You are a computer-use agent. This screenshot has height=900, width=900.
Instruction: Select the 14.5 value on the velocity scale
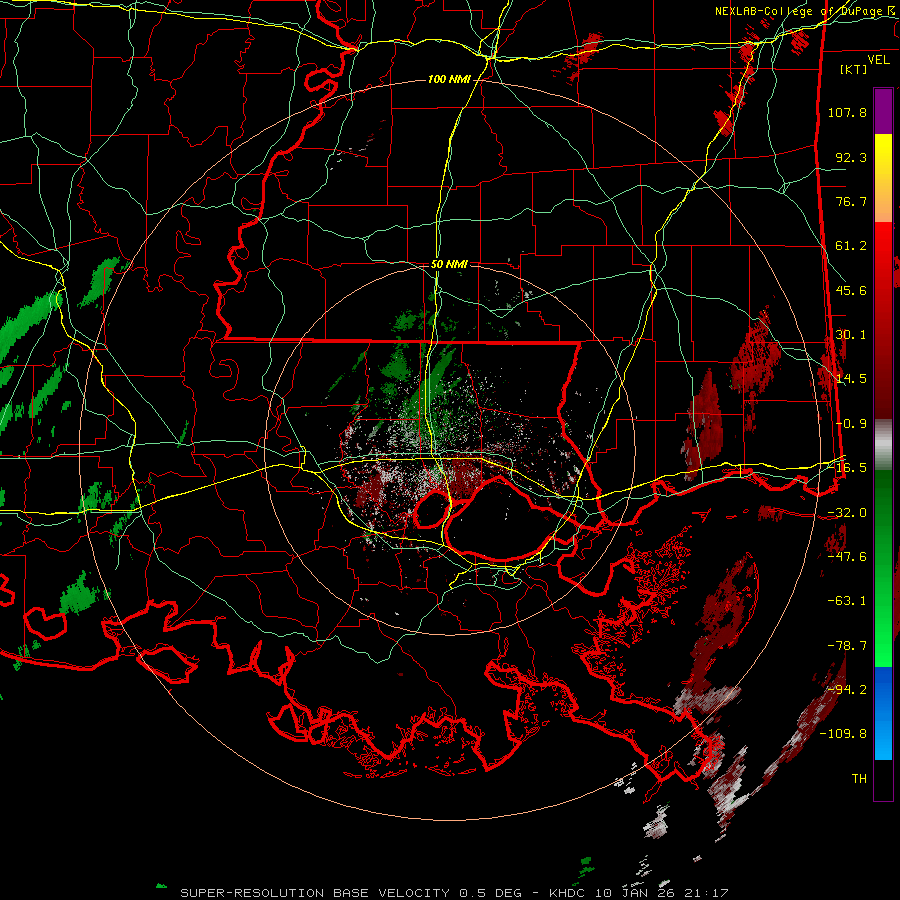coord(851,379)
